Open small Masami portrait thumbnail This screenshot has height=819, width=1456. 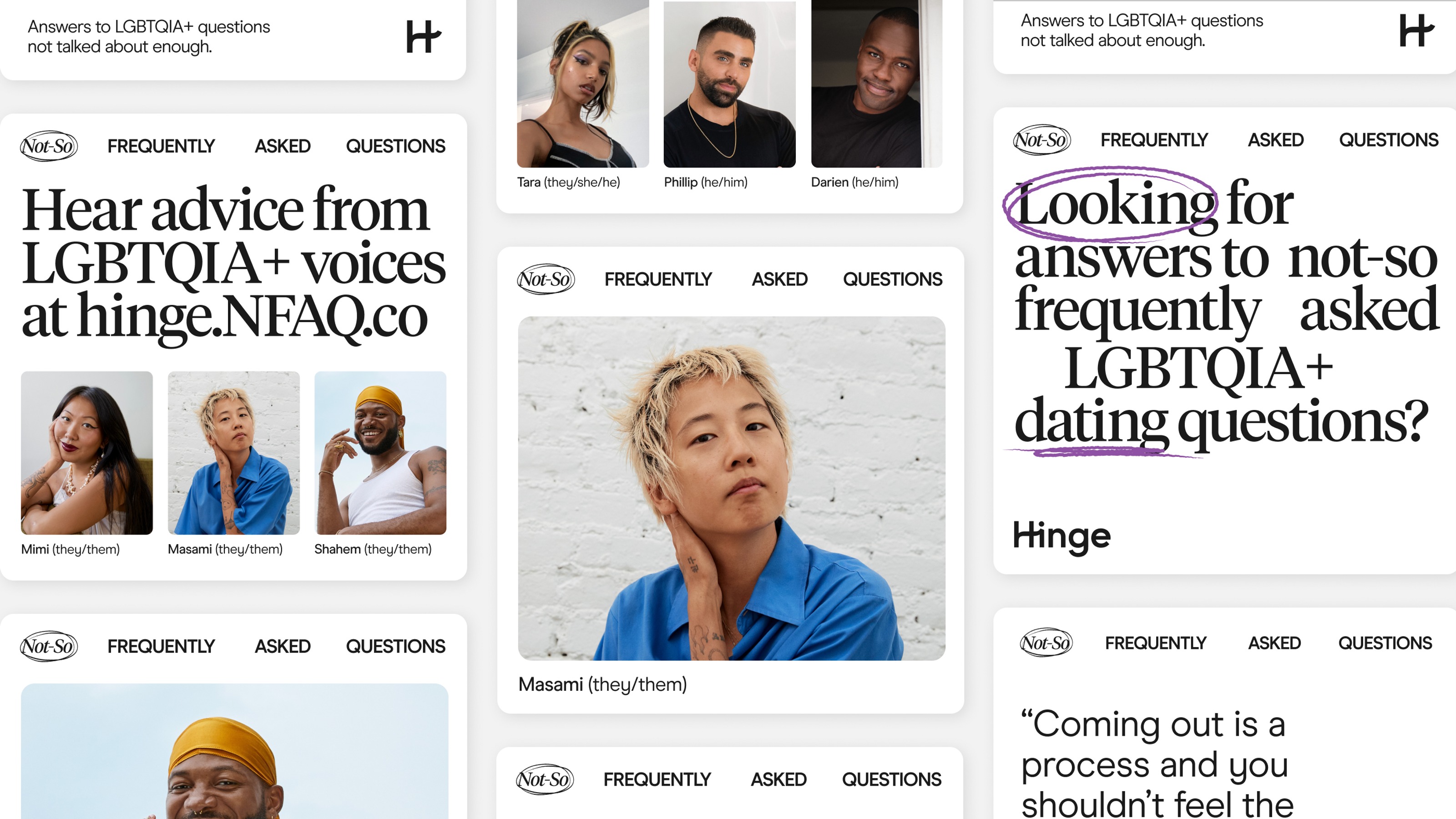[234, 453]
